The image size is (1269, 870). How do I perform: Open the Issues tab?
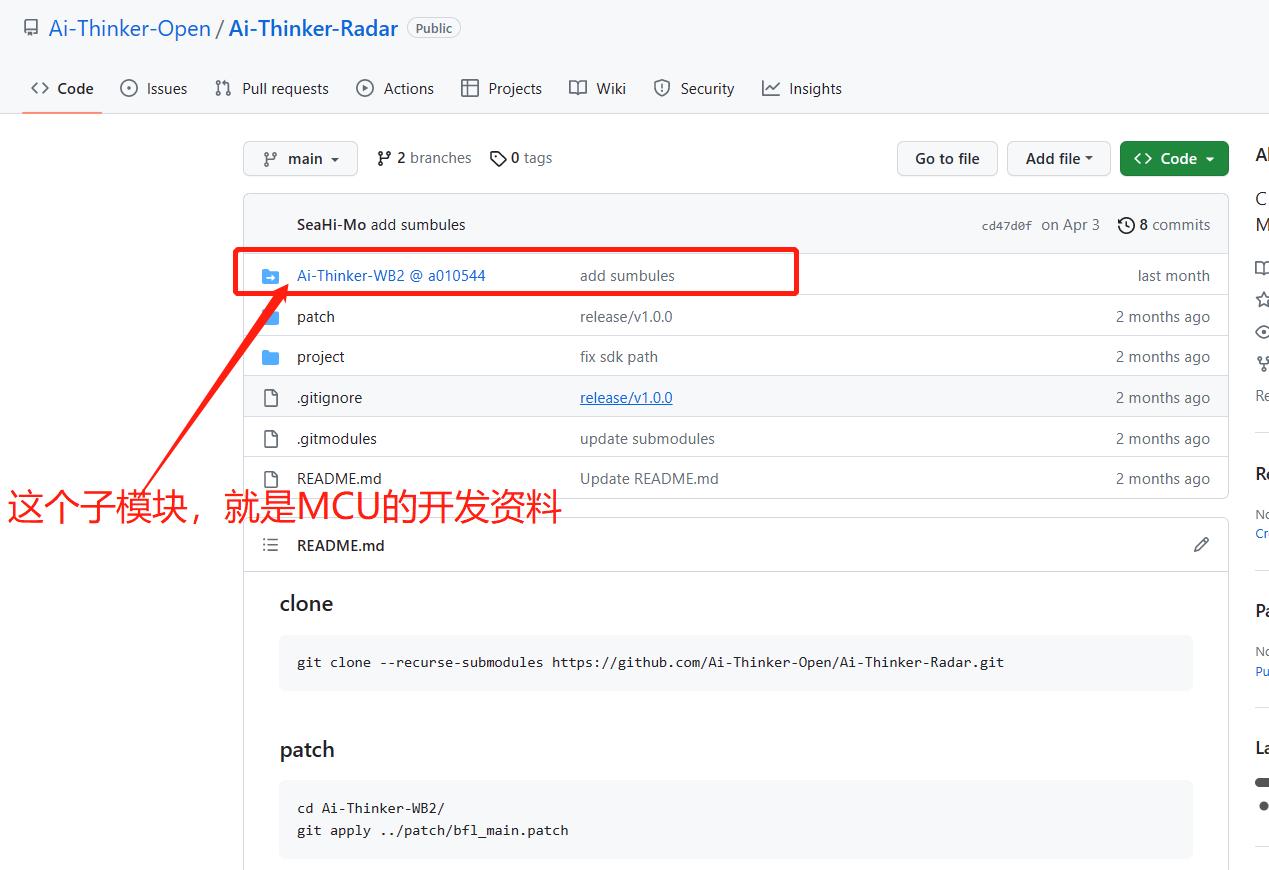[x=154, y=88]
